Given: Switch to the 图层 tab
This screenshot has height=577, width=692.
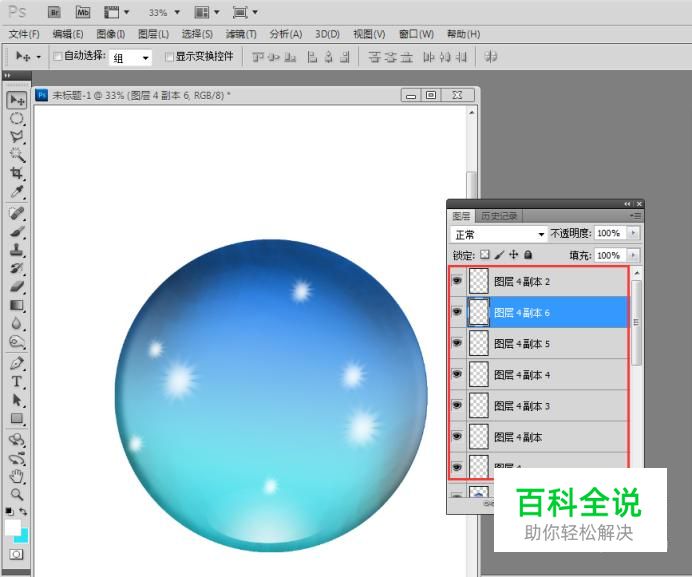Looking at the screenshot, I should [461, 216].
